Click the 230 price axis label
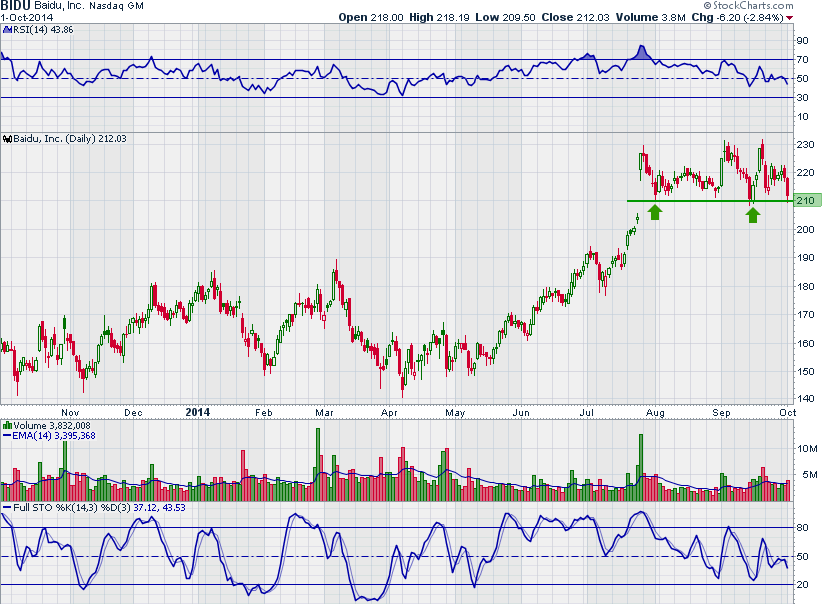Image resolution: width=822 pixels, height=604 pixels. point(805,145)
